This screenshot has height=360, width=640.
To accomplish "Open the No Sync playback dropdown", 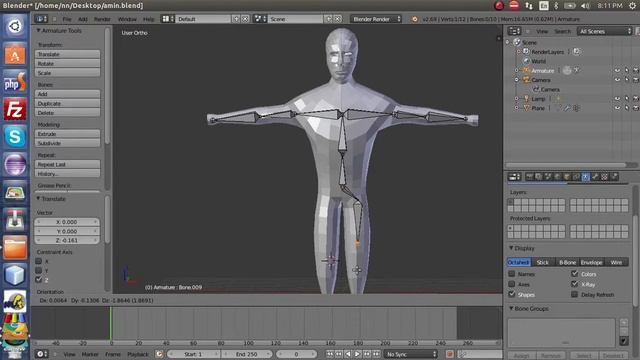I will point(410,354).
